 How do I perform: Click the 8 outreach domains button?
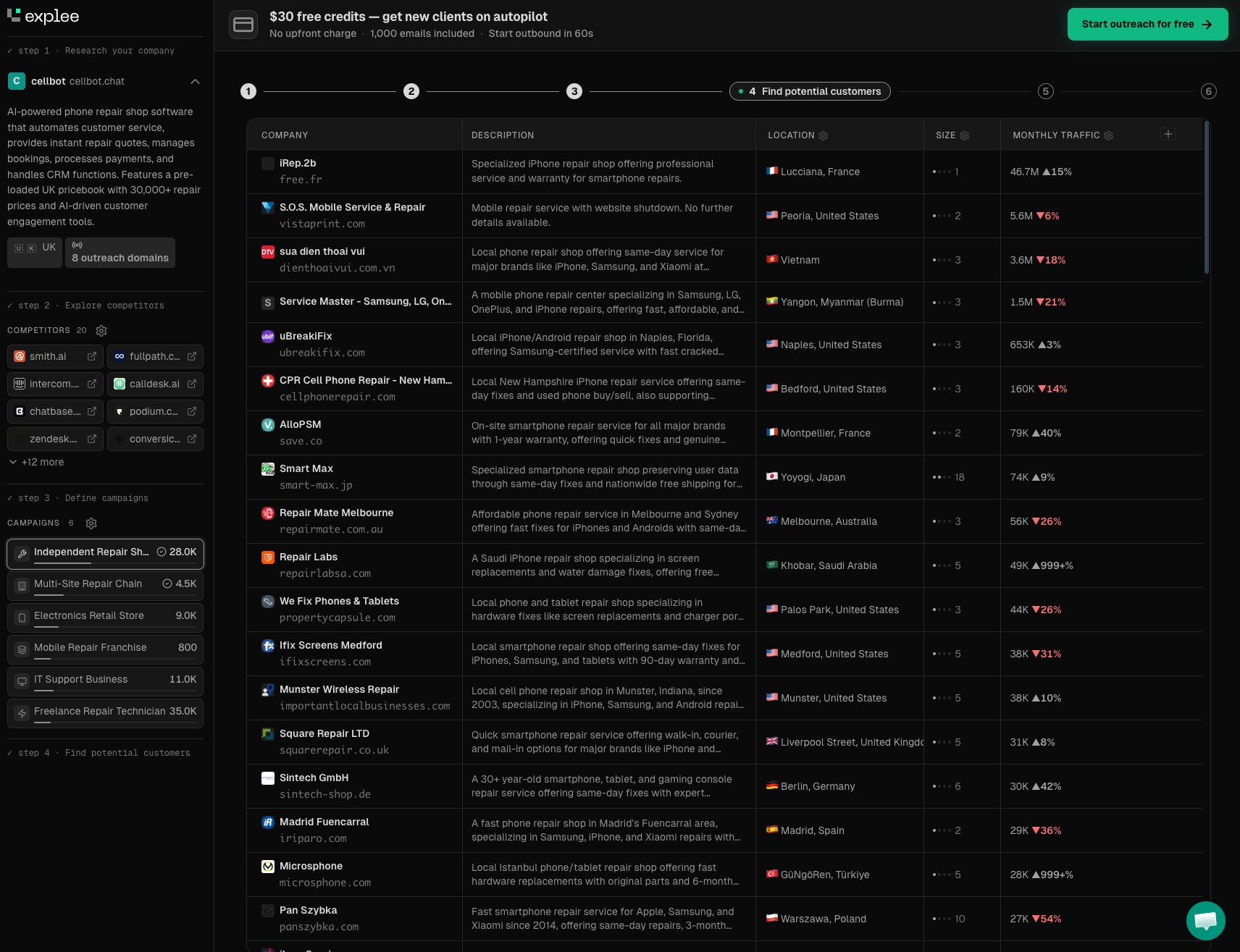pyautogui.click(x=120, y=253)
